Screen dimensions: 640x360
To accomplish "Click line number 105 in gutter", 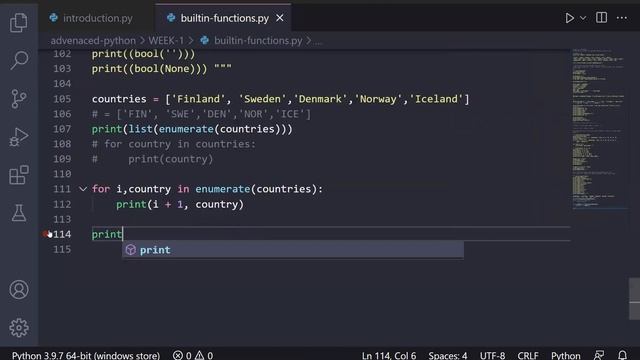I will pyautogui.click(x=62, y=99).
